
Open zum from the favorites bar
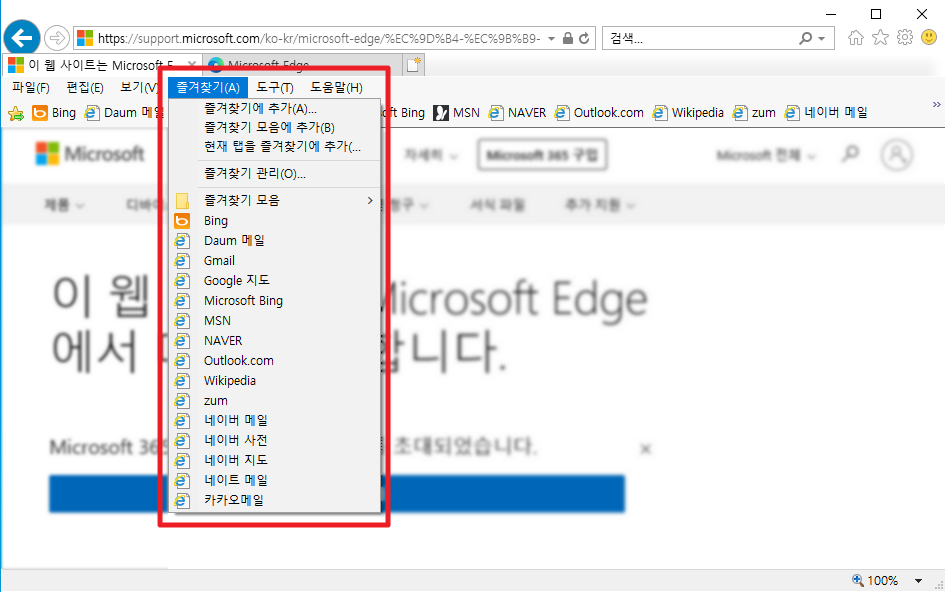click(x=754, y=113)
